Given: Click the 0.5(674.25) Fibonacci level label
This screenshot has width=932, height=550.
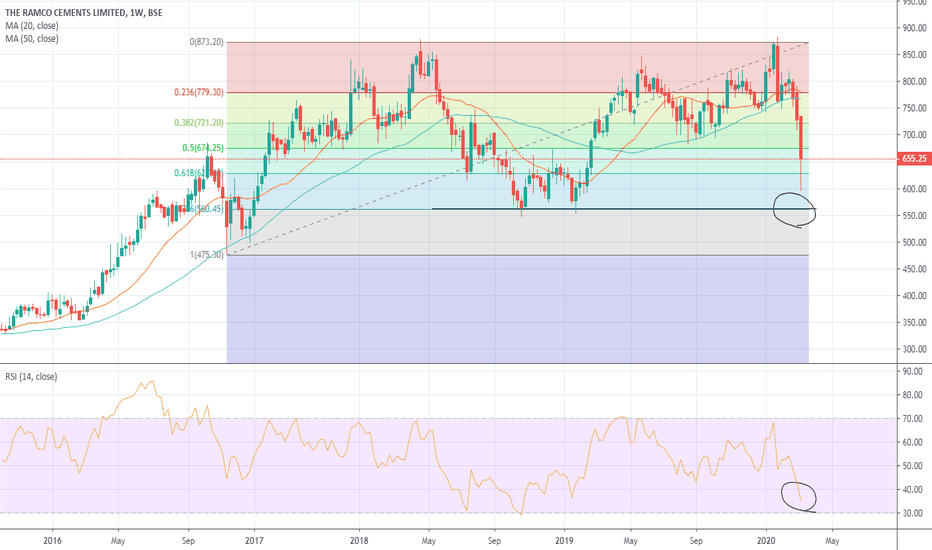Looking at the screenshot, I should [203, 148].
